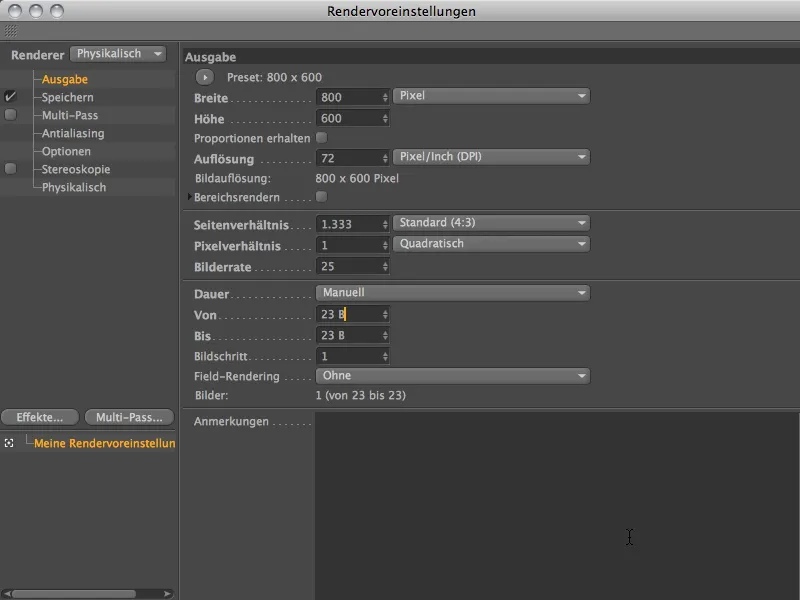Select Ausgabe in the settings tree
800x600 pixels.
point(65,79)
